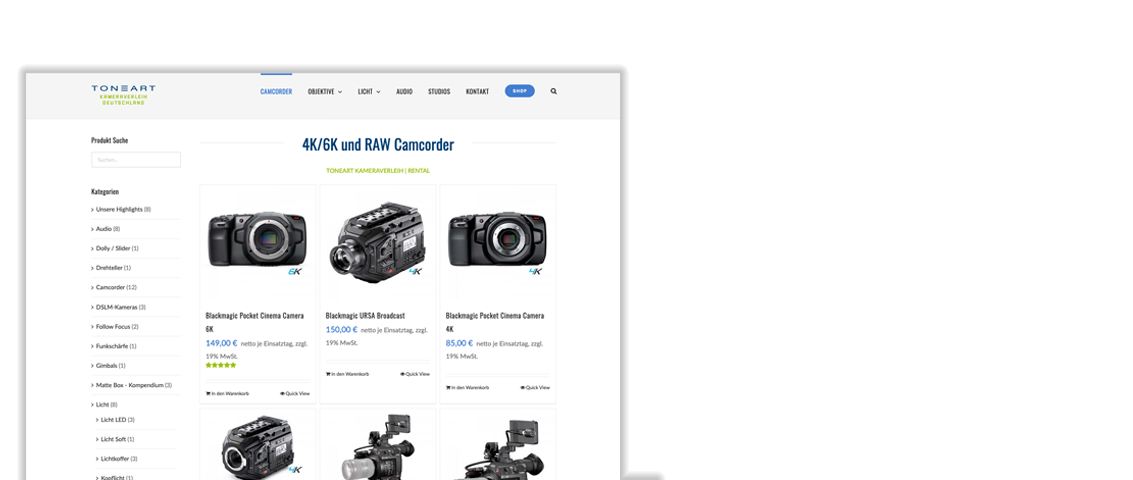Open the Pocket Cinema Camera 6K thumbnail
1133x480 pixels.
click(x=257, y=242)
